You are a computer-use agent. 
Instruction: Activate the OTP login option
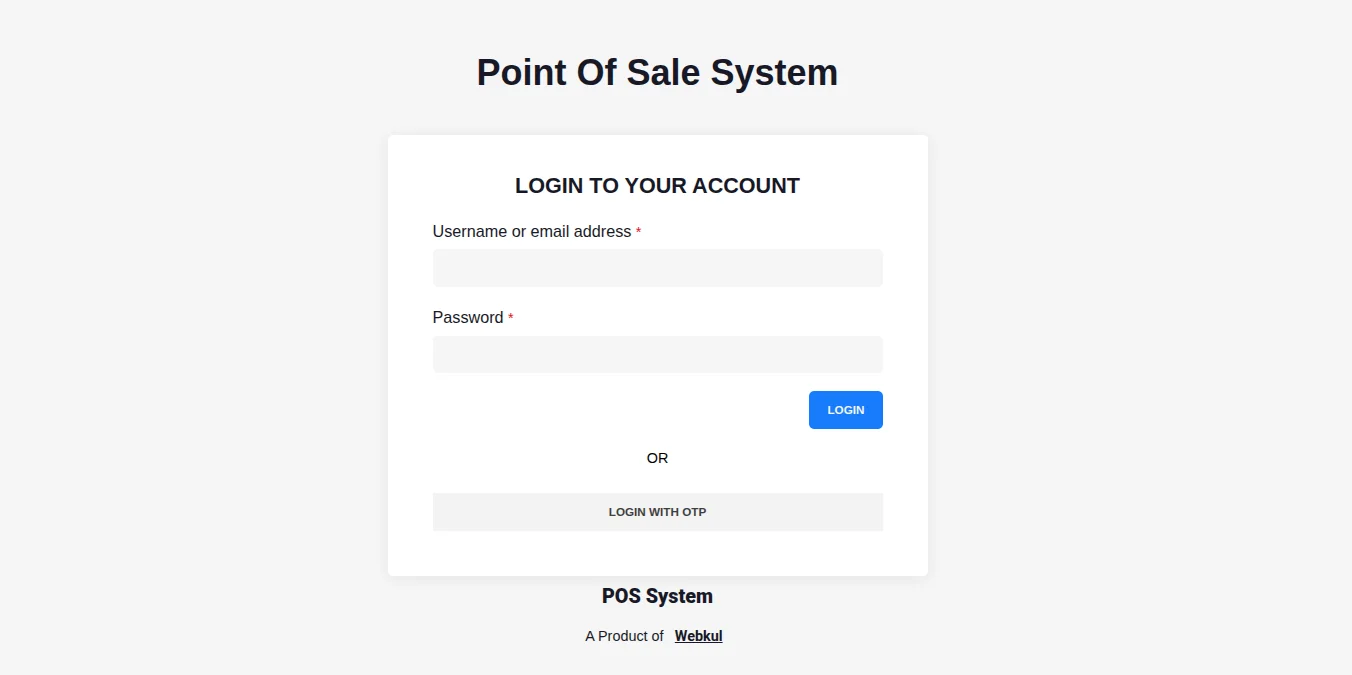[657, 511]
